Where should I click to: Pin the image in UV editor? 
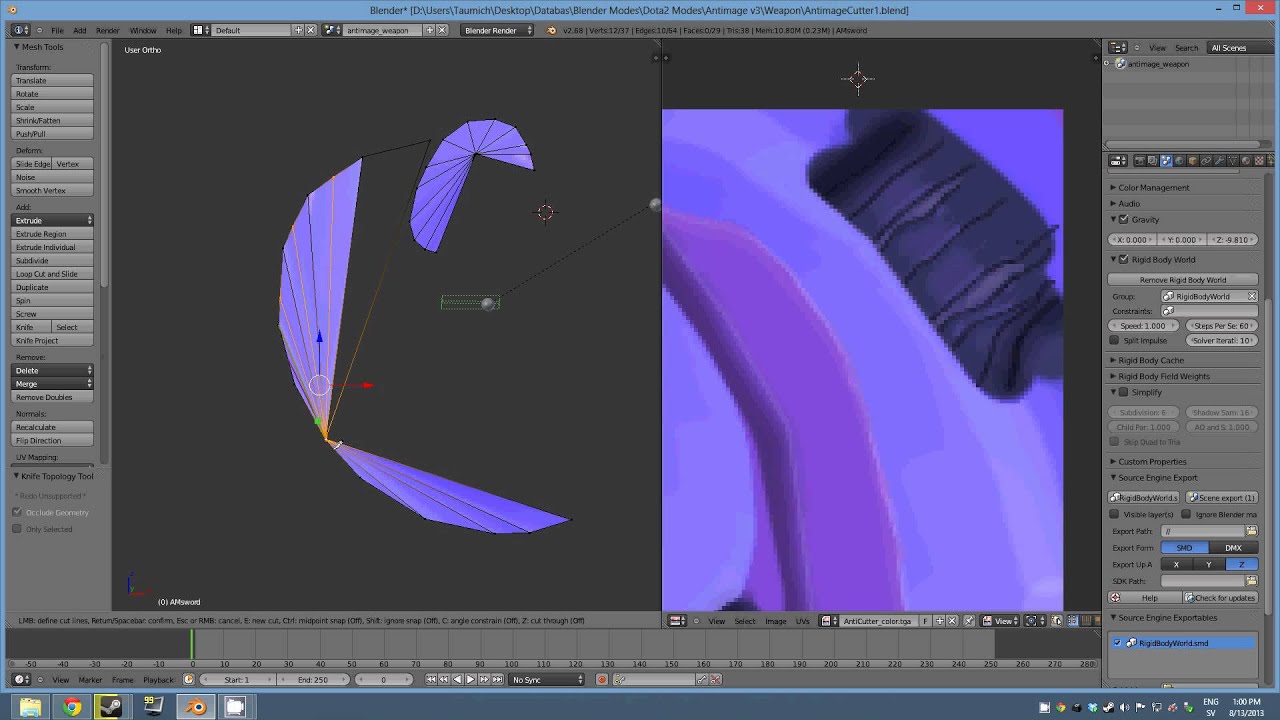969,621
